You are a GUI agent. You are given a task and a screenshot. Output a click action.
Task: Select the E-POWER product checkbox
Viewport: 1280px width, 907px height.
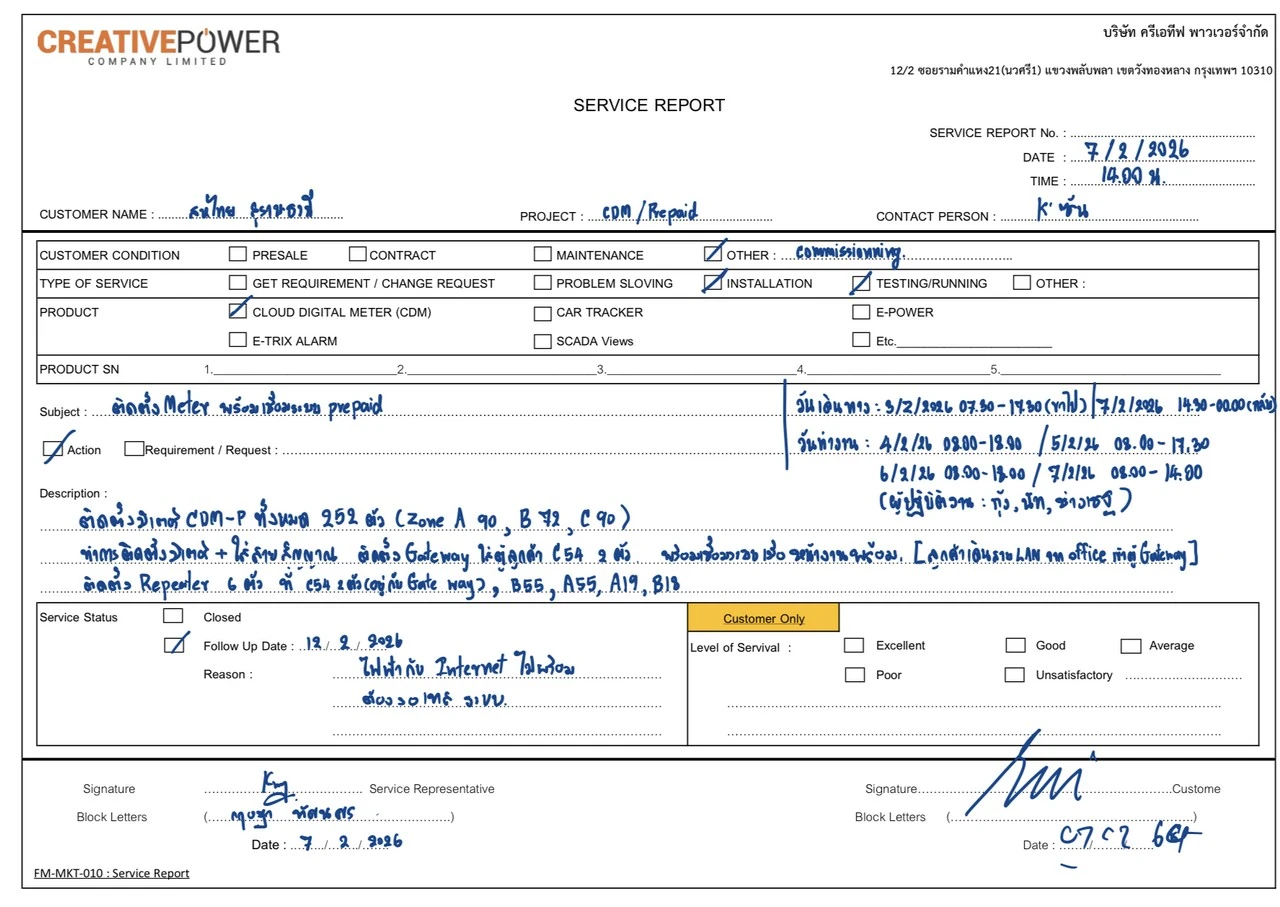(x=861, y=312)
